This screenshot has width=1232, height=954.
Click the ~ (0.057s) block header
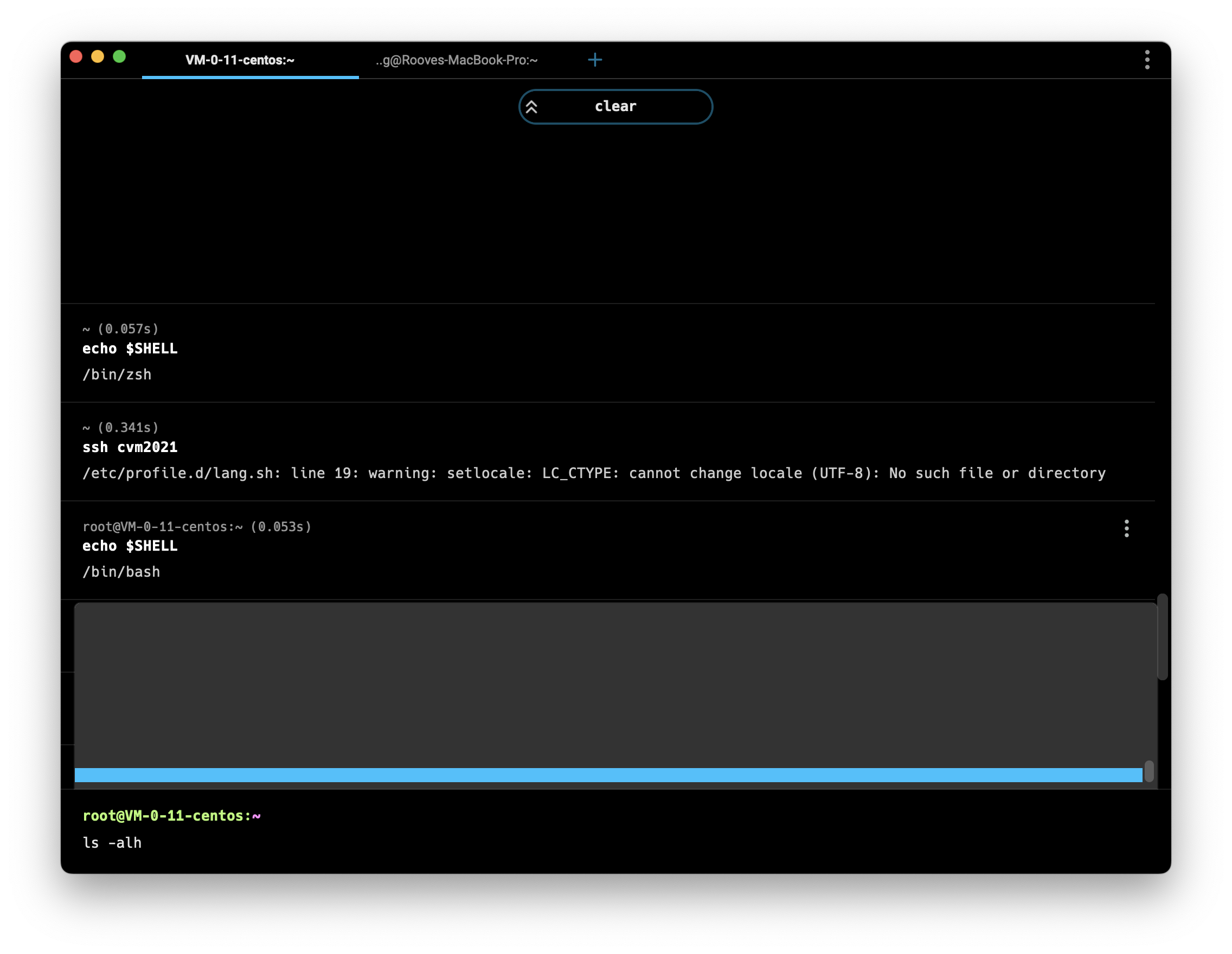pos(120,328)
